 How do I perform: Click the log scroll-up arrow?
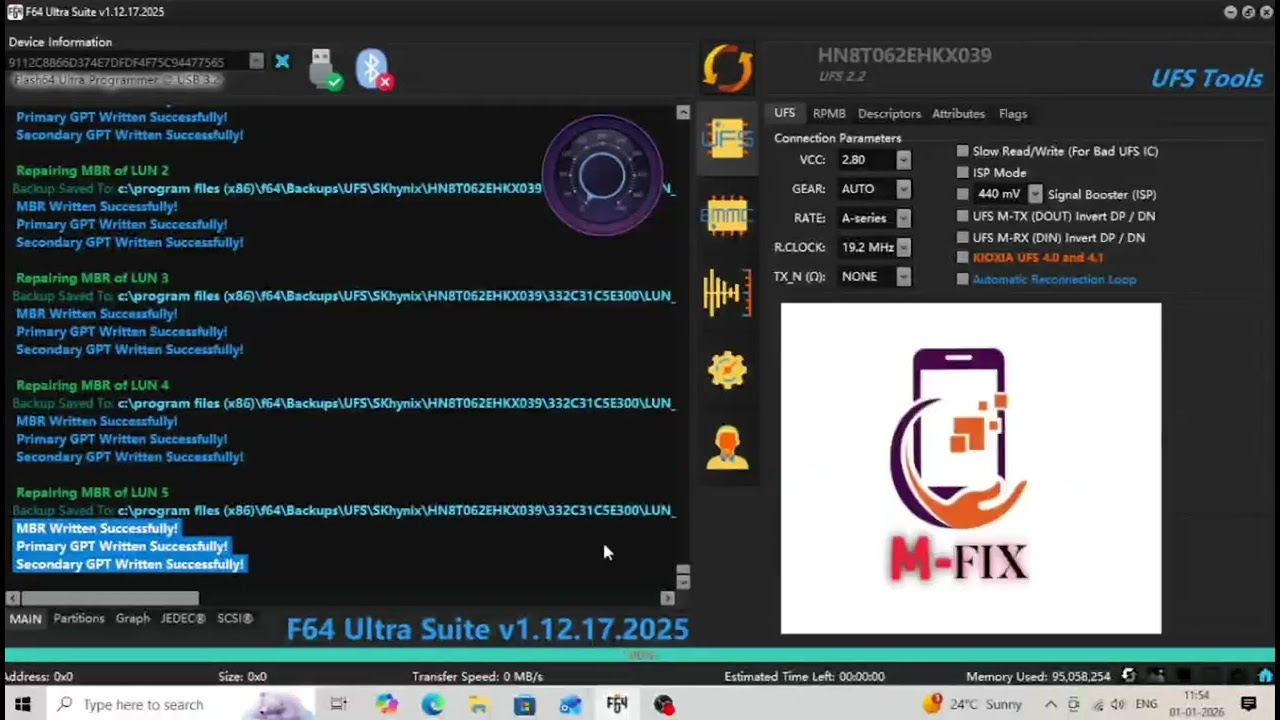click(x=683, y=112)
